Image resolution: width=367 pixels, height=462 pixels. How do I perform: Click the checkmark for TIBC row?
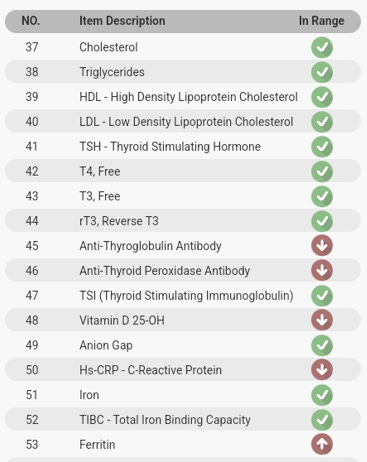(x=322, y=419)
